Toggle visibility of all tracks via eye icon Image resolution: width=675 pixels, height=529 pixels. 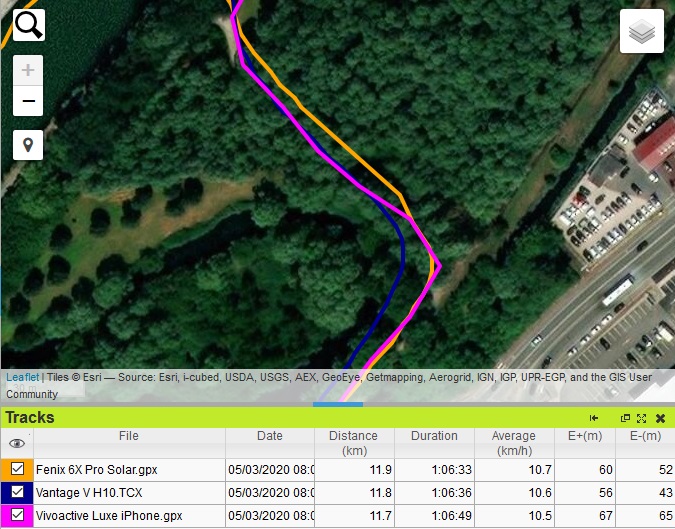(17, 443)
